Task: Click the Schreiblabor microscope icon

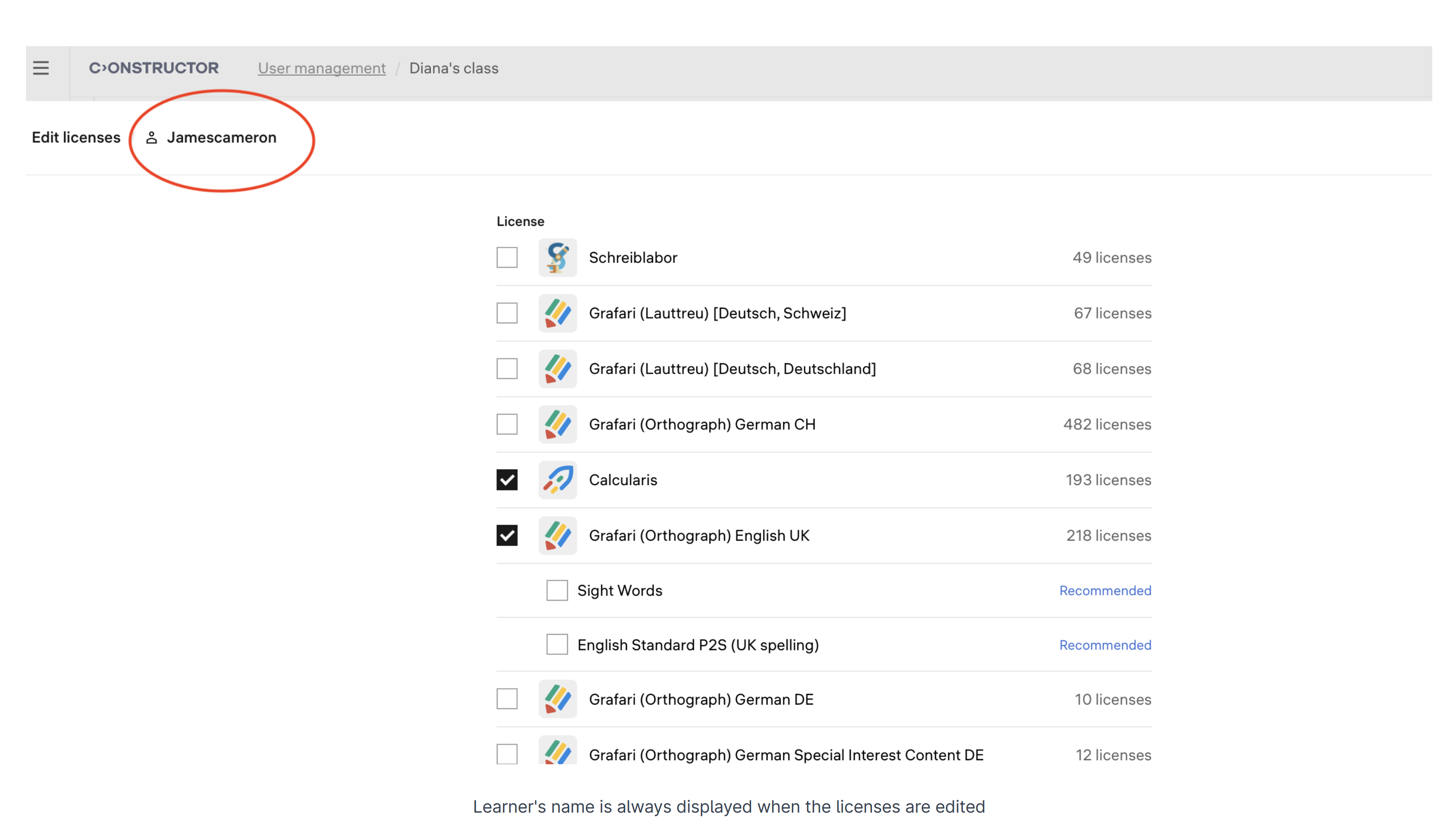Action: (x=557, y=258)
